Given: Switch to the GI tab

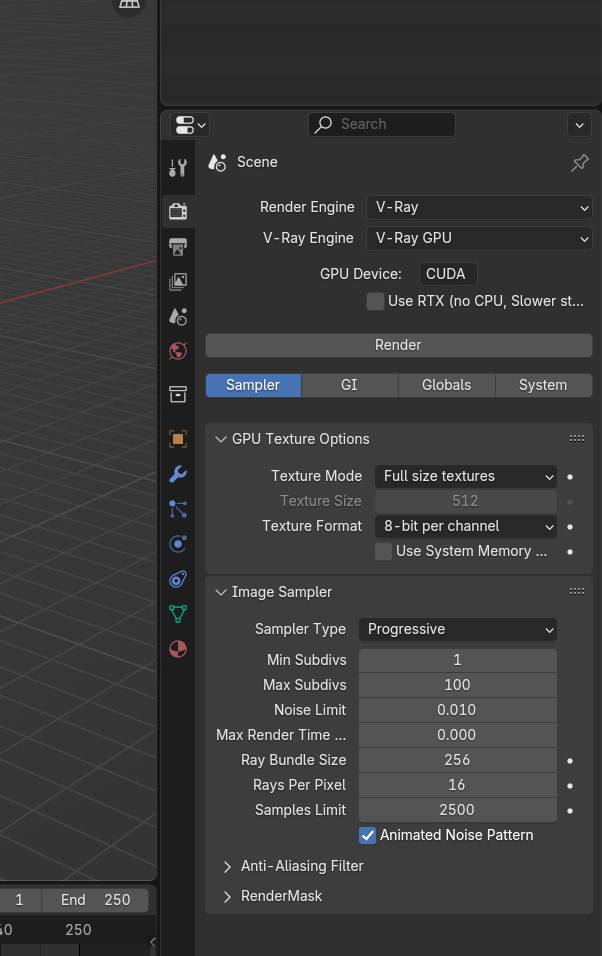Looking at the screenshot, I should click(349, 385).
